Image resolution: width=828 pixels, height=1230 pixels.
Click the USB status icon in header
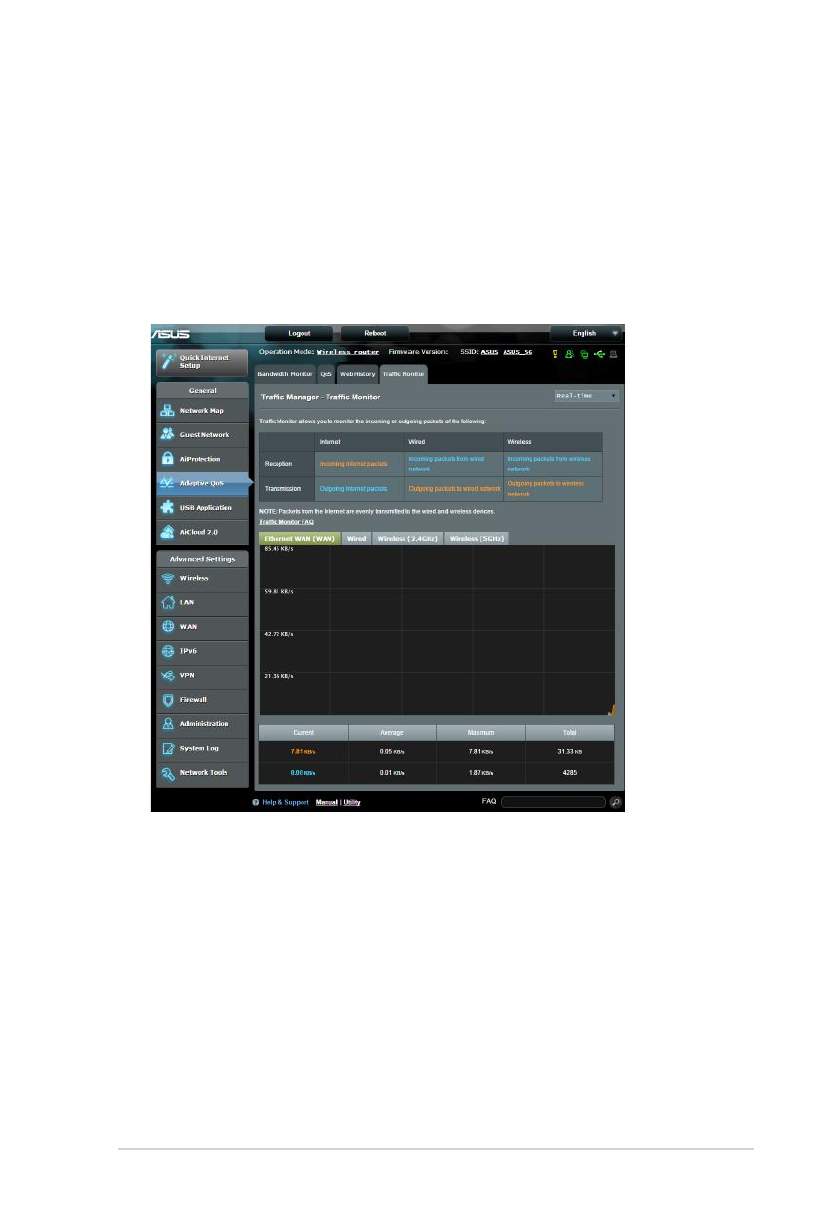tap(599, 353)
